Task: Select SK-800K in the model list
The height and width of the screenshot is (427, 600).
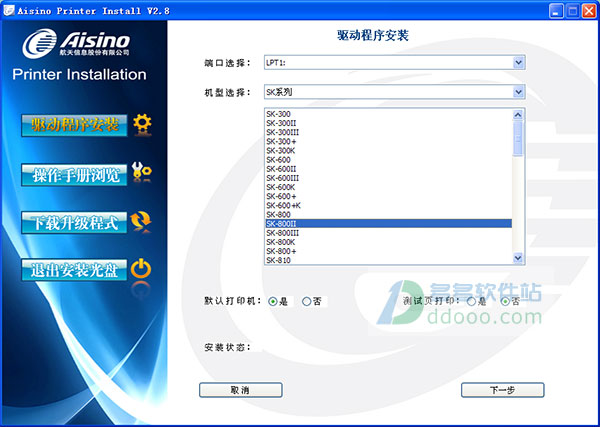Action: click(388, 242)
